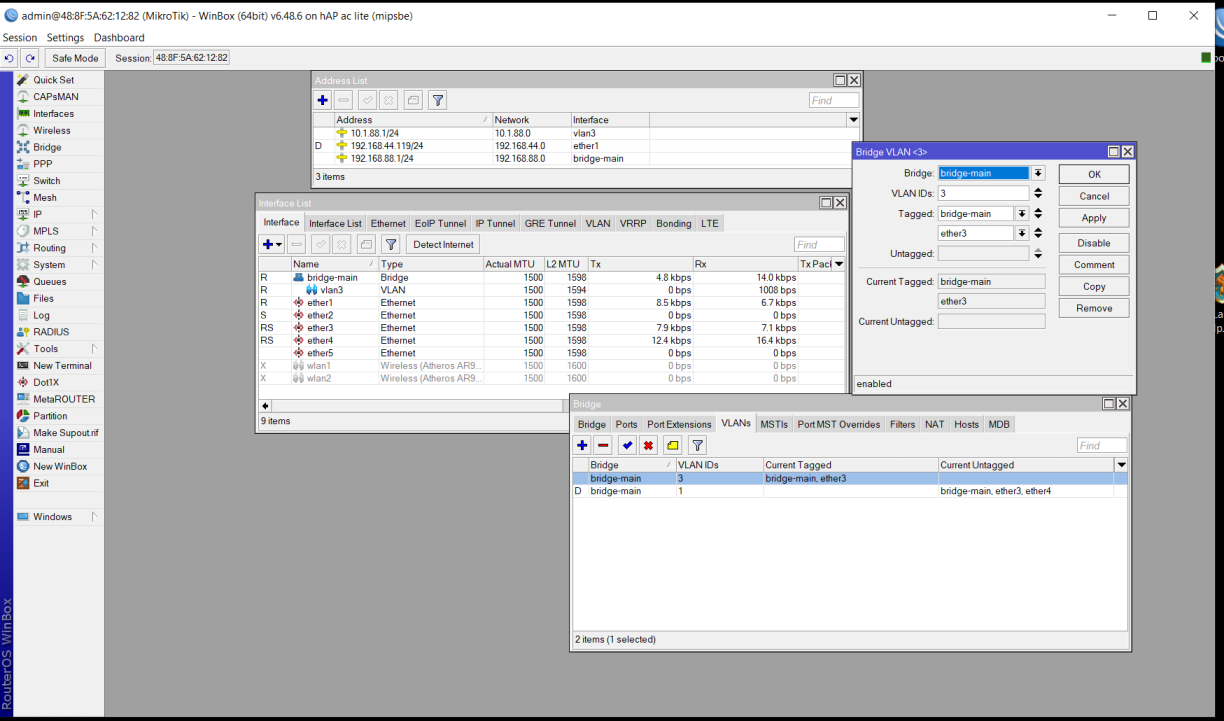Remove selected VLAN in Bridge window
This screenshot has width=1224, height=721.
[603, 445]
